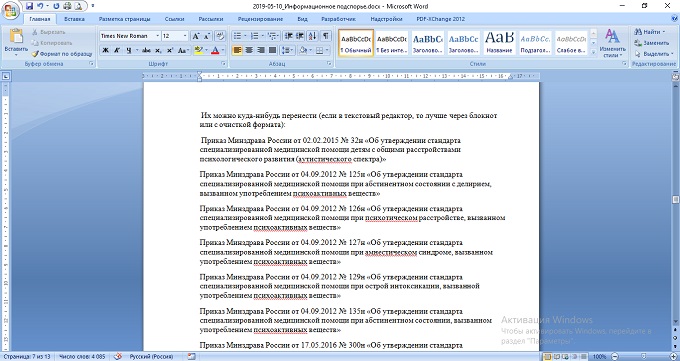This screenshot has width=680, height=361.
Task: Open the Вставка tab
Action: (x=74, y=19)
